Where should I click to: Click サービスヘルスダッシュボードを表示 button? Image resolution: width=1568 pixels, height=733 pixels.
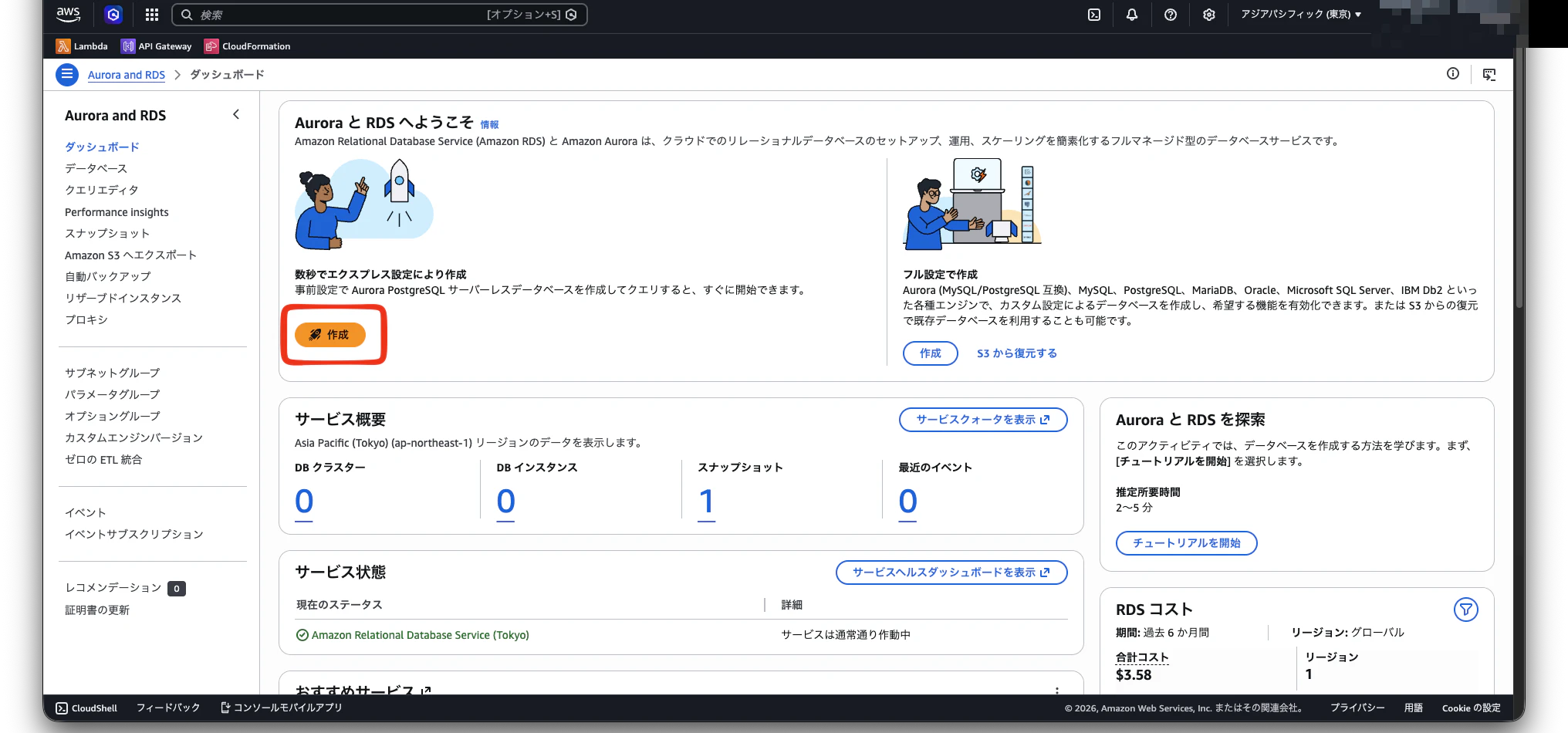pyautogui.click(x=951, y=573)
